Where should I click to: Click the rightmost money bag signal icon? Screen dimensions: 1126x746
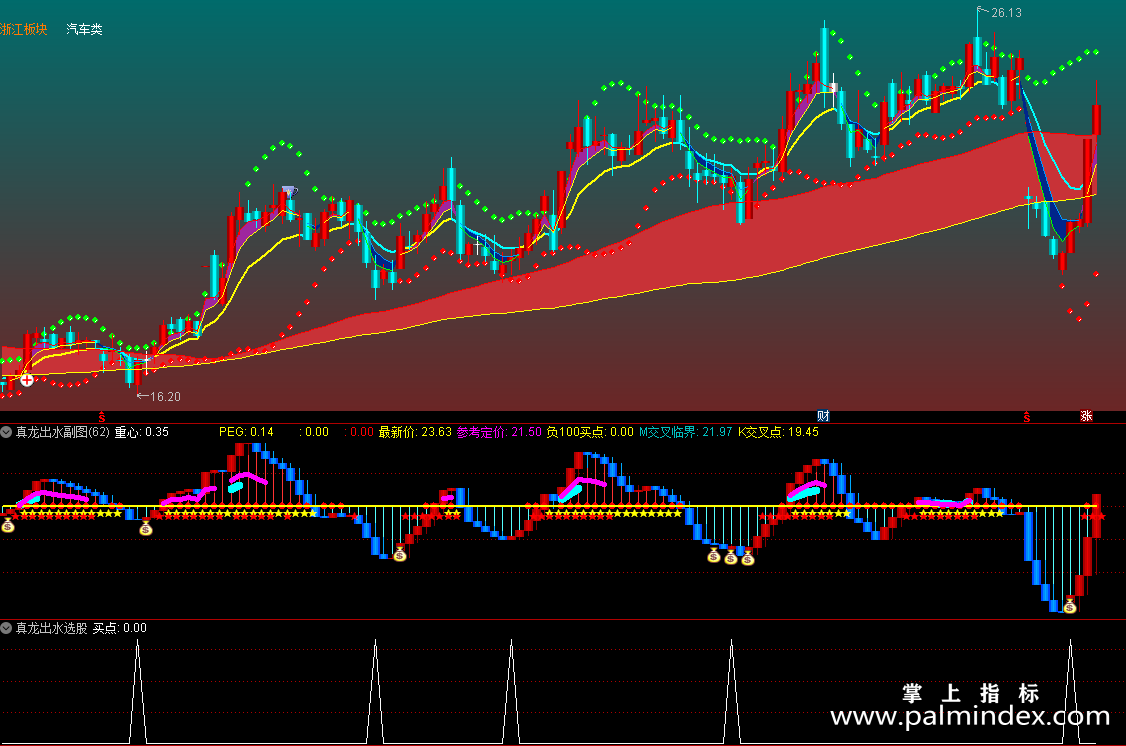tap(1070, 606)
